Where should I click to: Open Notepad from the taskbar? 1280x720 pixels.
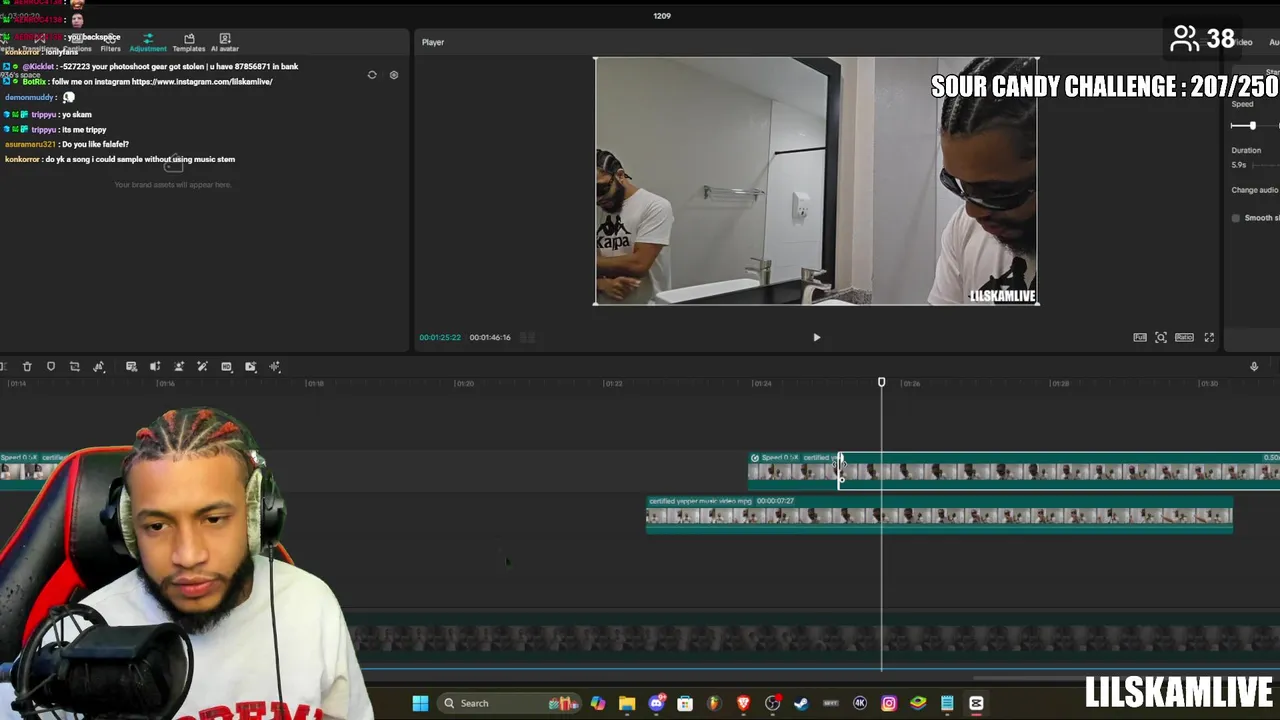(947, 703)
